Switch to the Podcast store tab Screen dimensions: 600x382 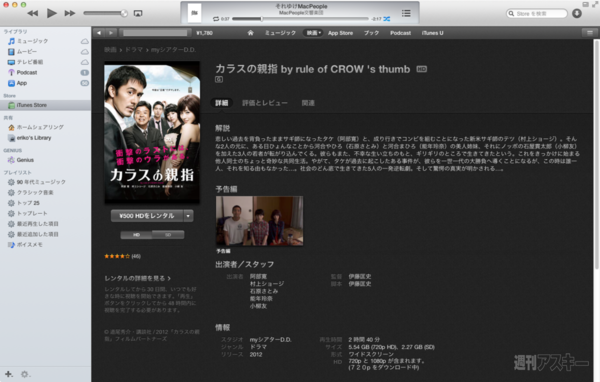[400, 33]
